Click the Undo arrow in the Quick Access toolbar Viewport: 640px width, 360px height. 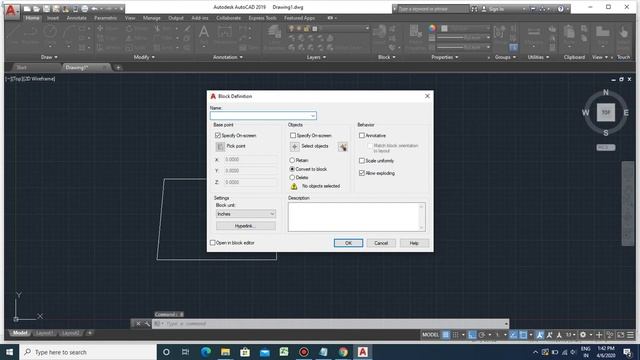coord(95,9)
